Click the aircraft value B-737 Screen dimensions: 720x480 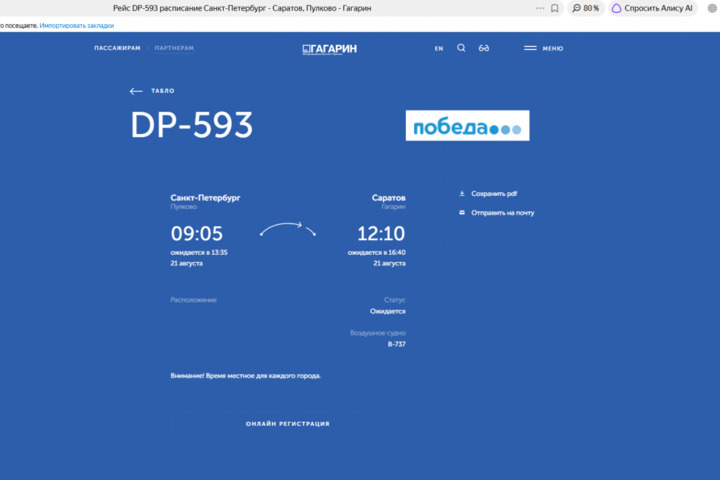coord(397,344)
